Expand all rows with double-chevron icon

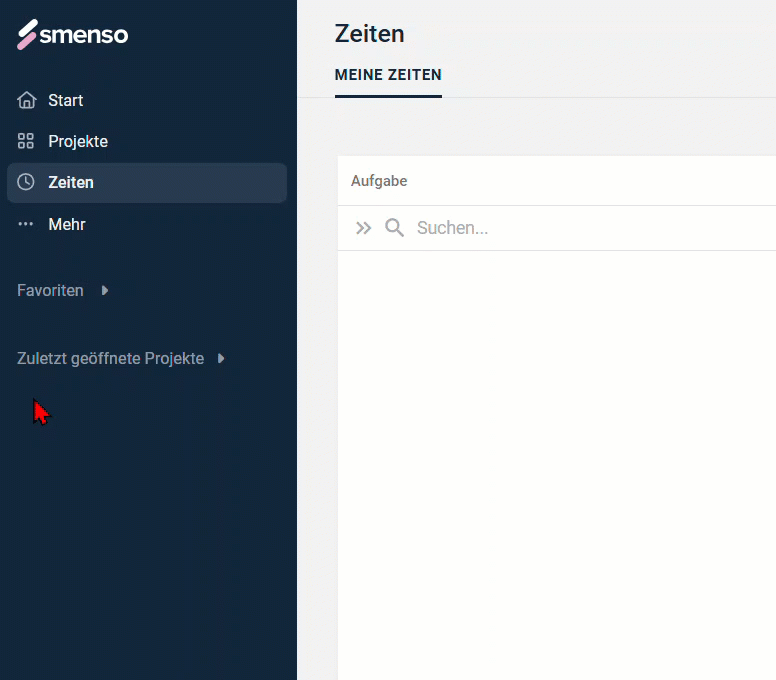pos(363,228)
